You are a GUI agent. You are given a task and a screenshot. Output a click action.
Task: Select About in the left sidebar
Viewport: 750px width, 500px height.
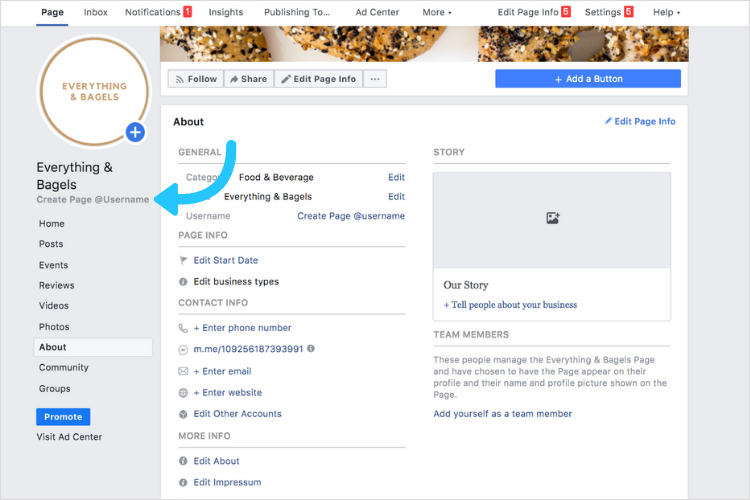click(93, 347)
